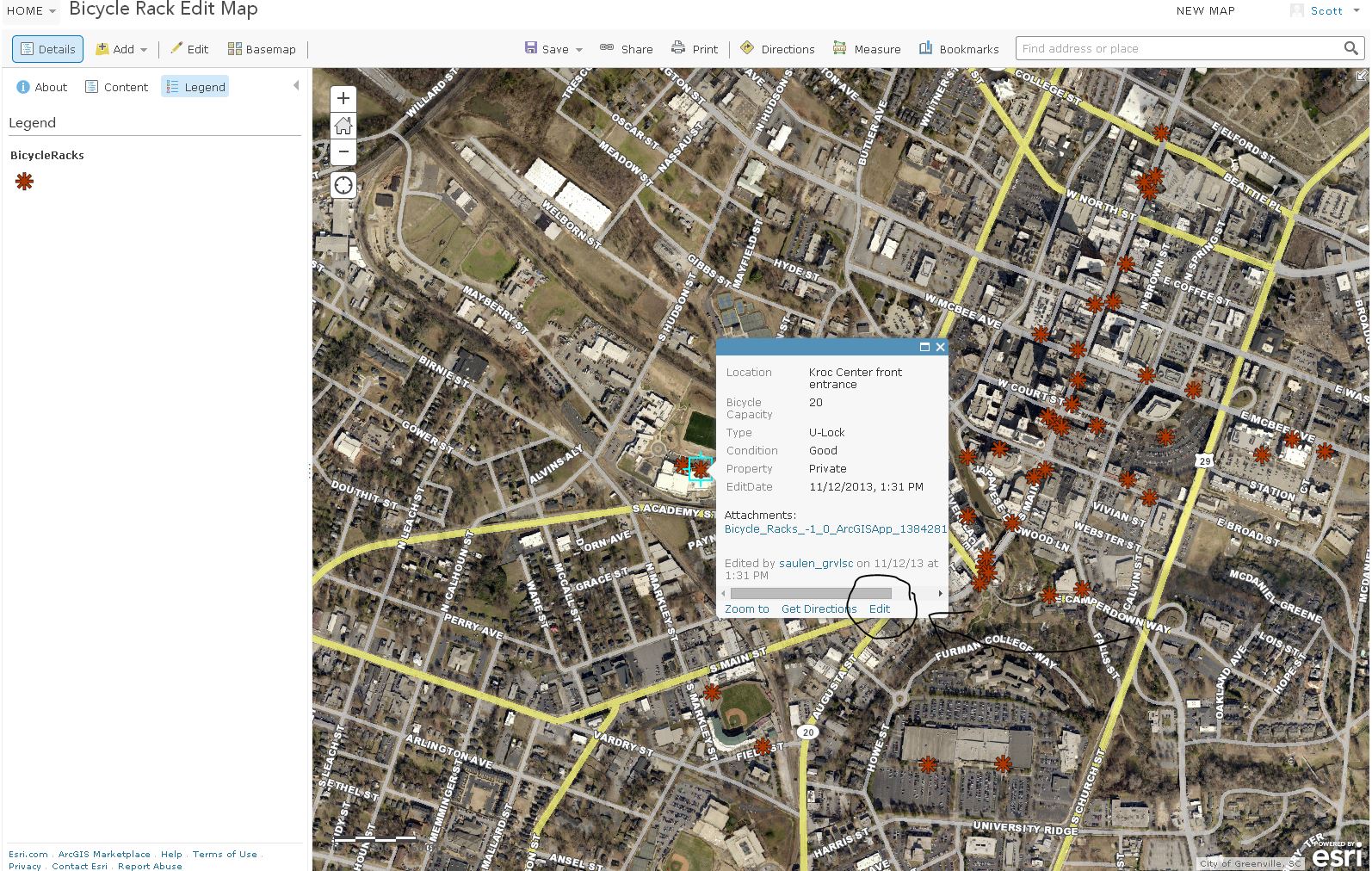Image resolution: width=1372 pixels, height=871 pixels.
Task: Open the ArcGIS Marketplace footer link
Action: [x=104, y=854]
